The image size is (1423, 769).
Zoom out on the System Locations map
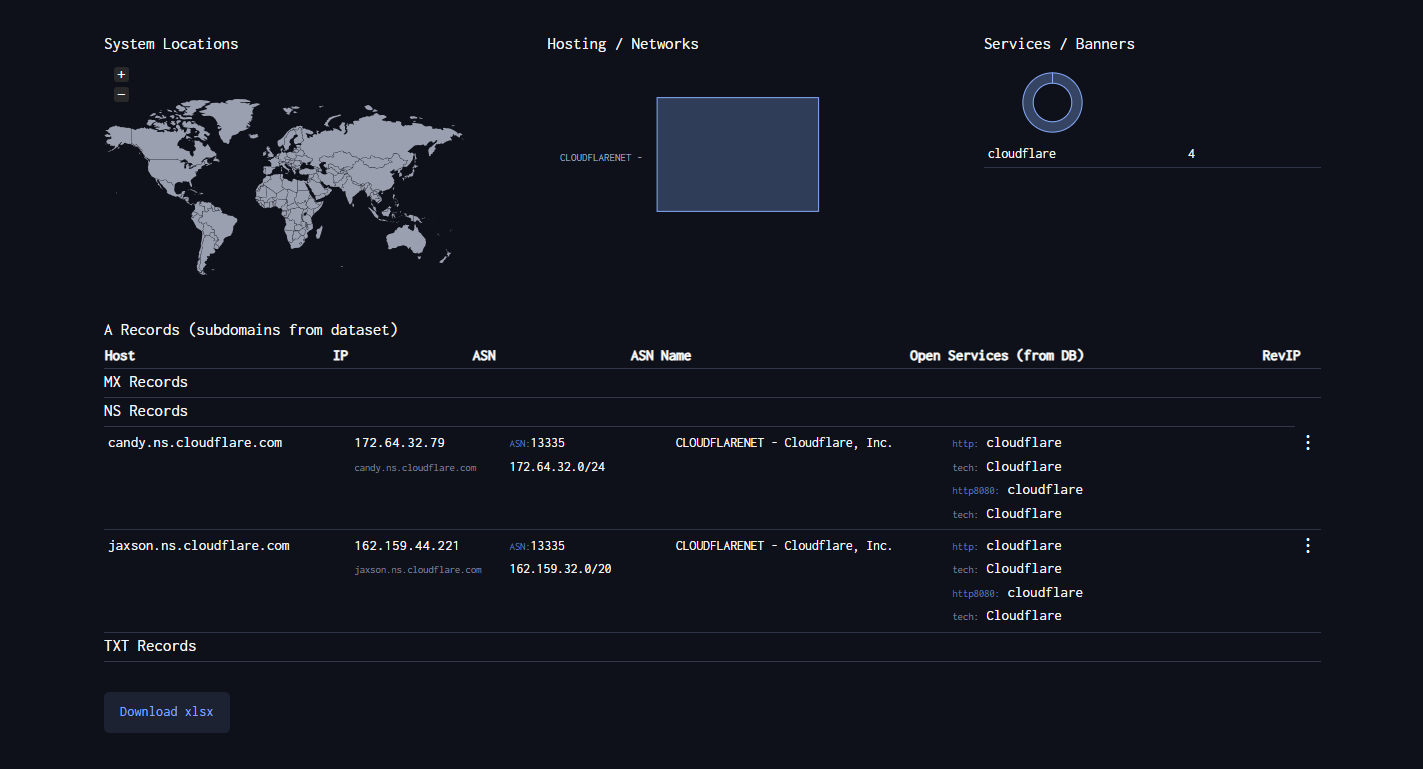pyautogui.click(x=121, y=94)
